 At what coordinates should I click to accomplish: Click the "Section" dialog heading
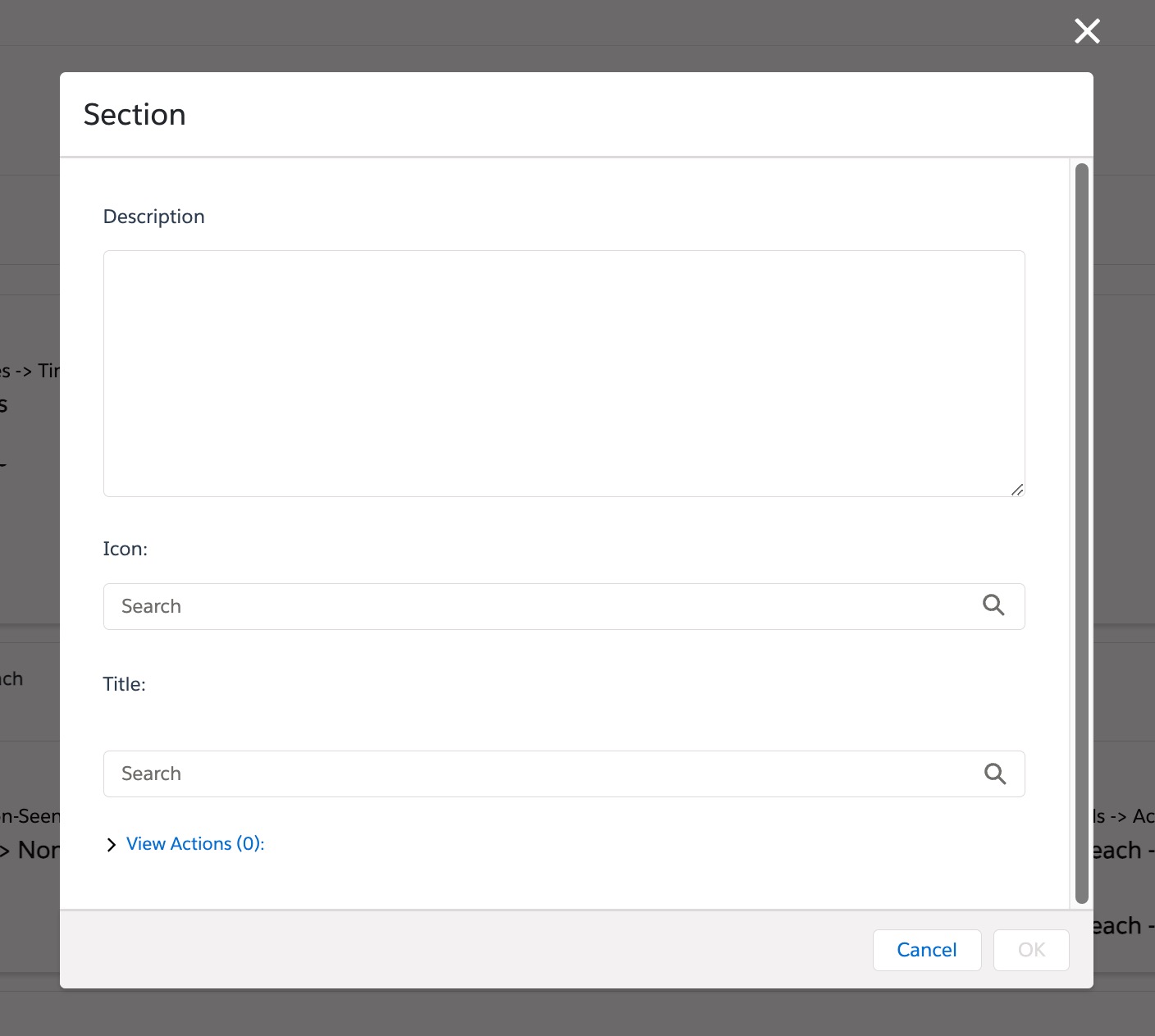(x=135, y=115)
